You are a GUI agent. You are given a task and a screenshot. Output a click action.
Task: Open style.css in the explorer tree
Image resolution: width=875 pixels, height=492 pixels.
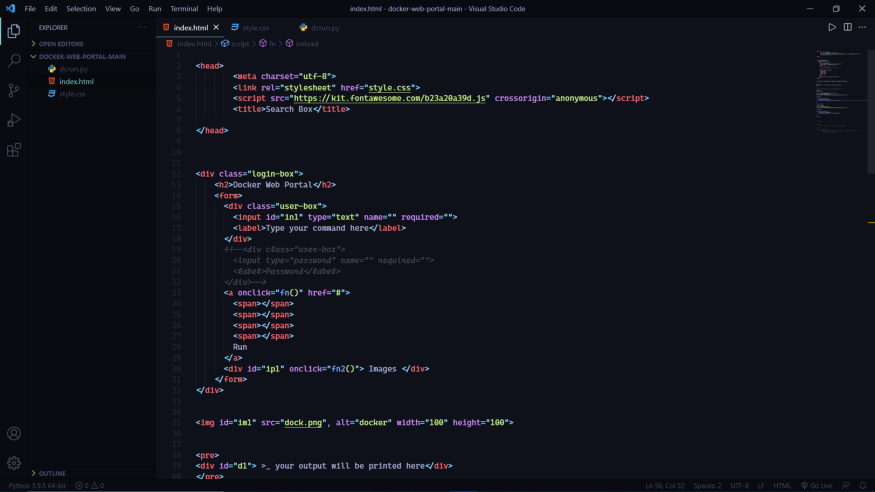pos(73,94)
